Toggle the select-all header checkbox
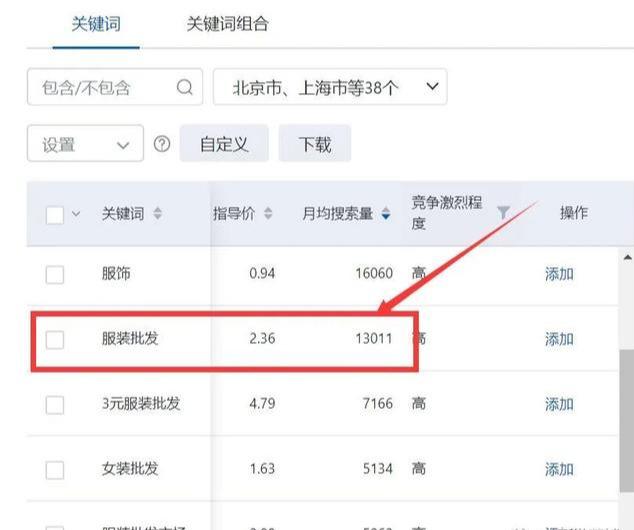The width and height of the screenshot is (634, 530). pos(55,214)
